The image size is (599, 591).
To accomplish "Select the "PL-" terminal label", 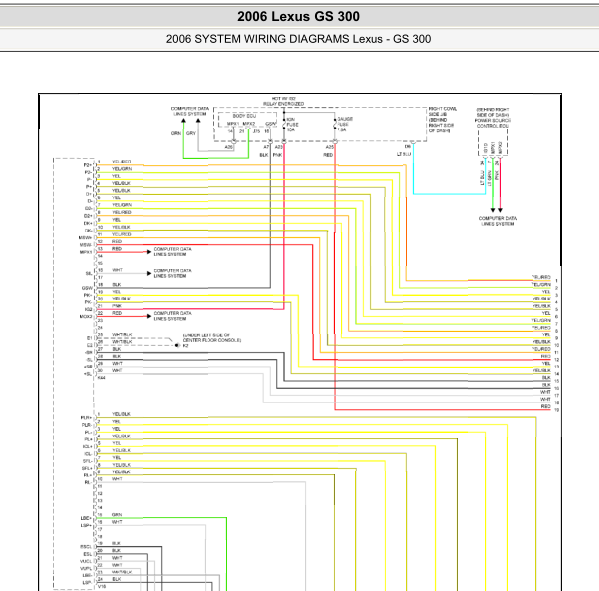I will tap(88, 432).
